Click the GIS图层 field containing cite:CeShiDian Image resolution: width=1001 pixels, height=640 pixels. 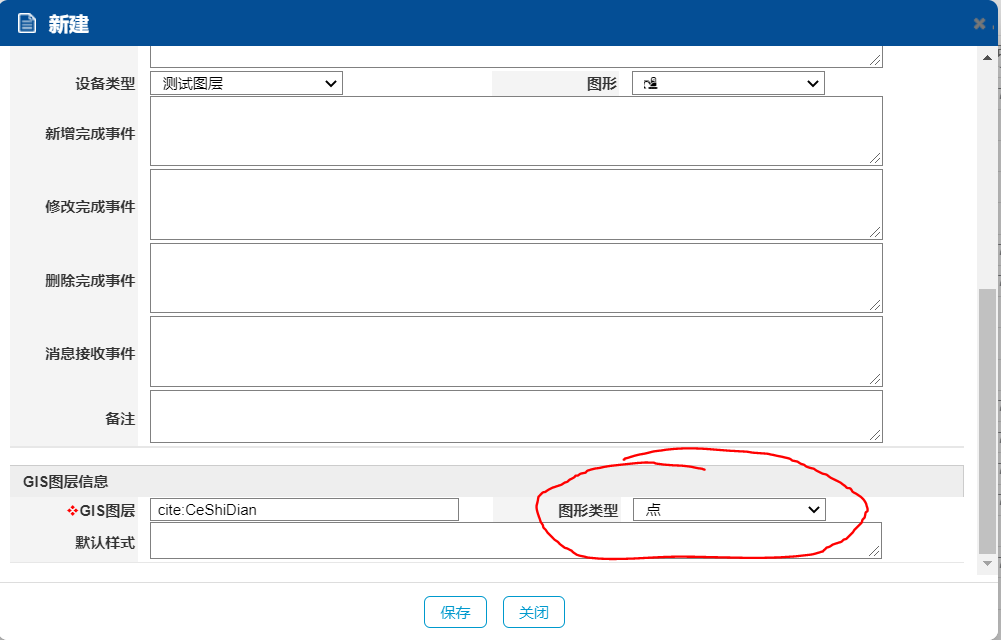304,510
